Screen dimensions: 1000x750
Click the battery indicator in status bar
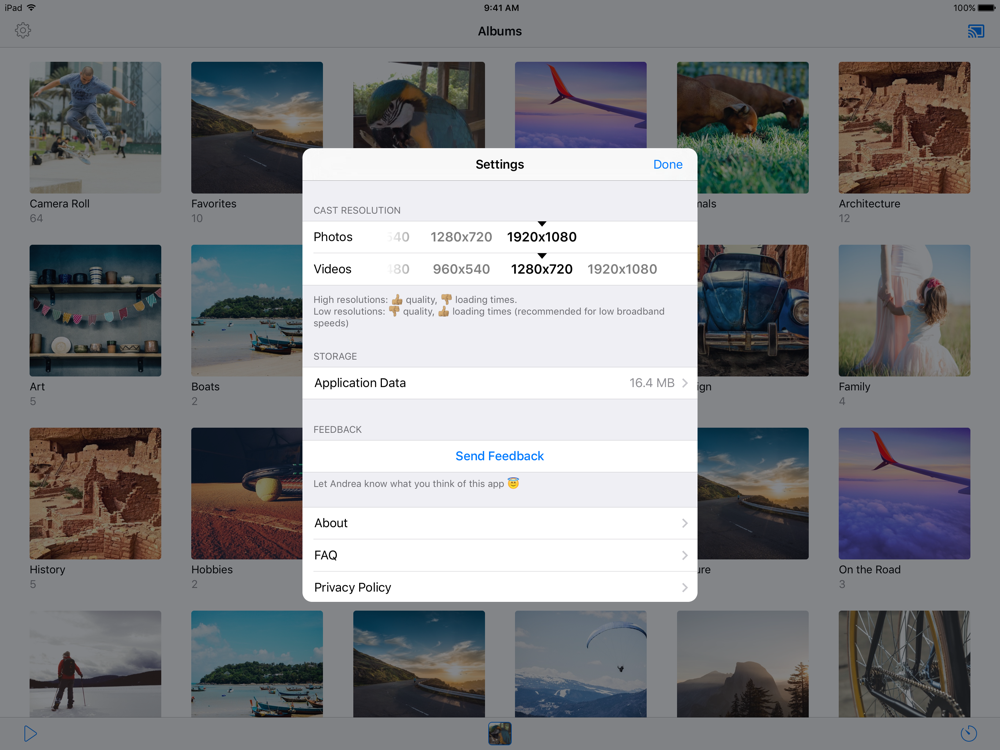[986, 8]
